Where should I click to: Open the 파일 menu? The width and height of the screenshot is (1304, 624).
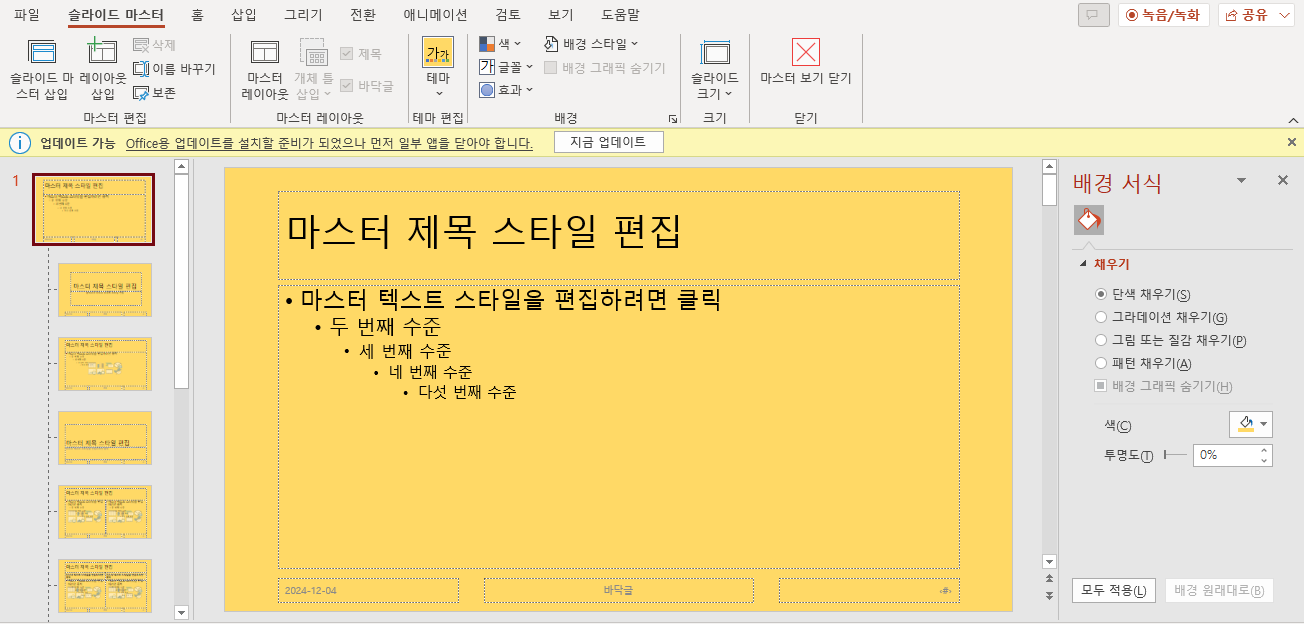(x=27, y=15)
